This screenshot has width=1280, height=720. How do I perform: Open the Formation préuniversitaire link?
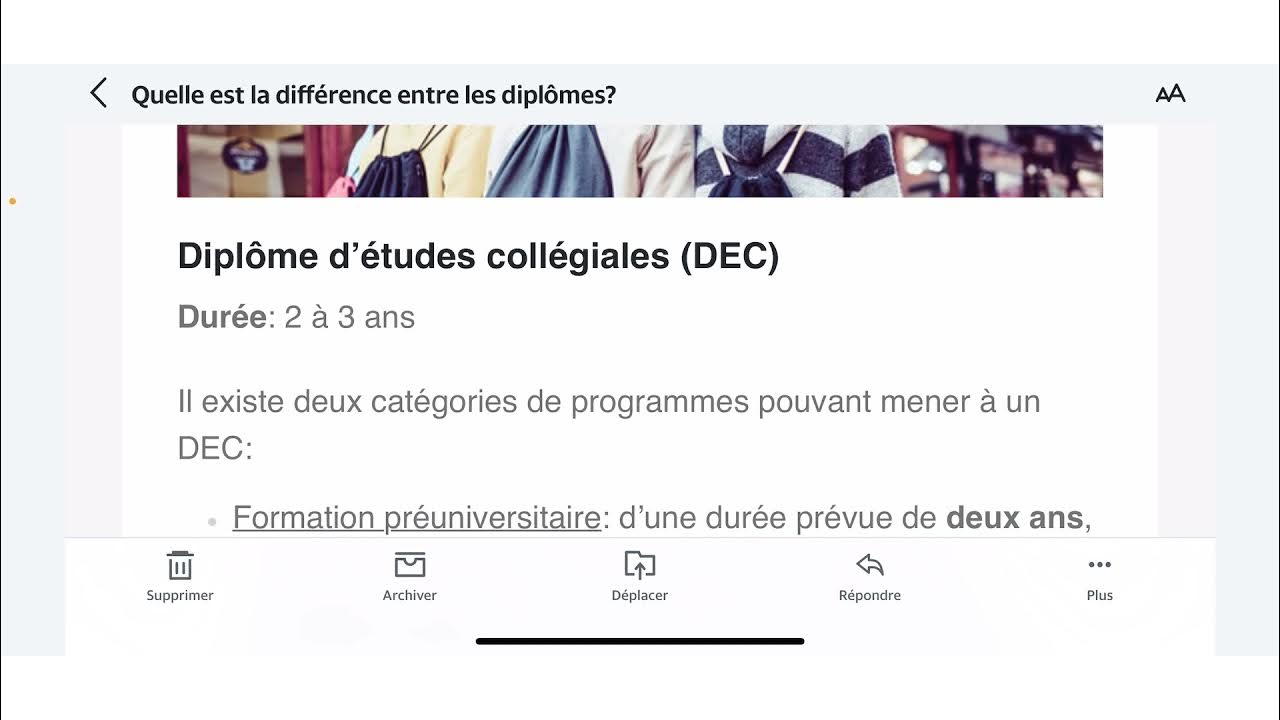pyautogui.click(x=416, y=518)
